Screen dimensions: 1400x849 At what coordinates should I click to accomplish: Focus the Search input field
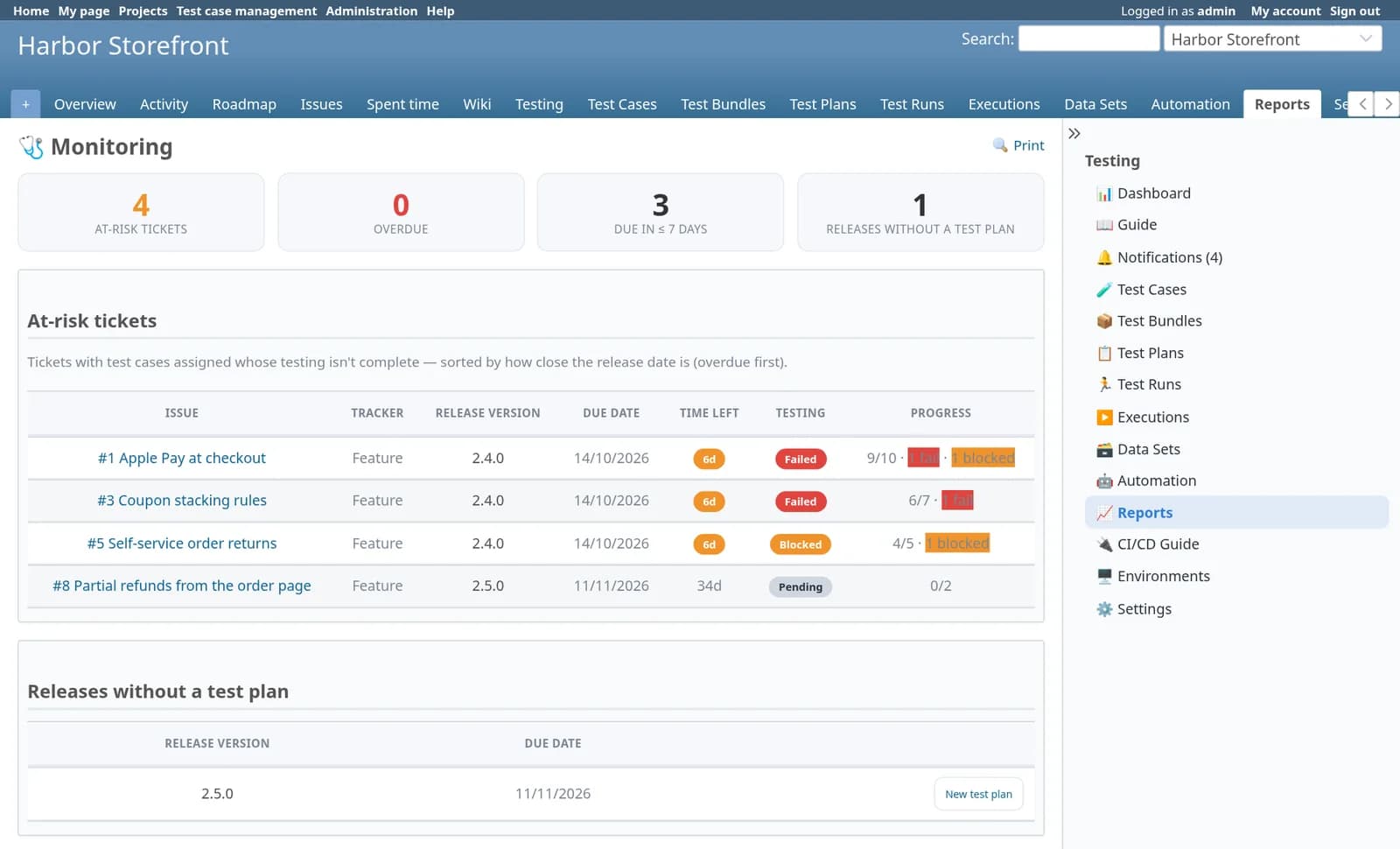click(1088, 39)
